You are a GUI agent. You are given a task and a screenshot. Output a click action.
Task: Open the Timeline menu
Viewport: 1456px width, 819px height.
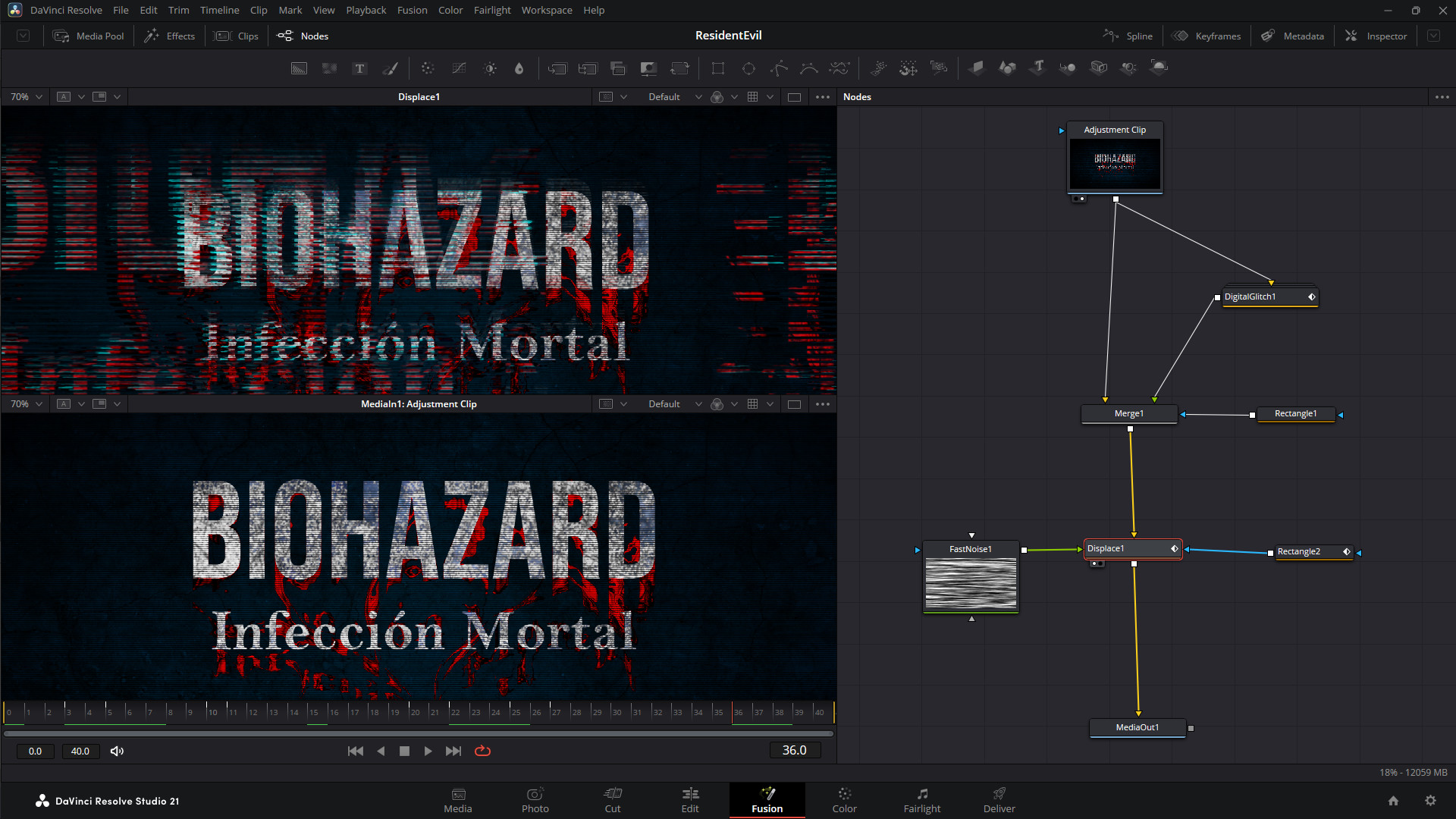tap(219, 10)
